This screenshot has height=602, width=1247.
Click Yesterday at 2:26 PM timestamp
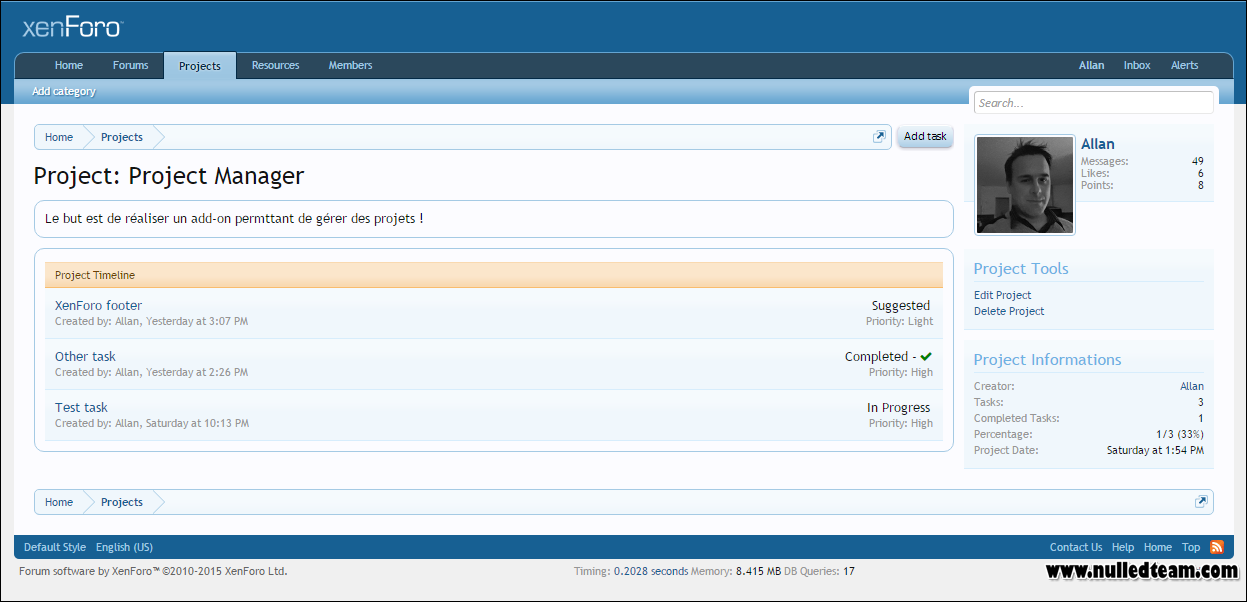(197, 373)
